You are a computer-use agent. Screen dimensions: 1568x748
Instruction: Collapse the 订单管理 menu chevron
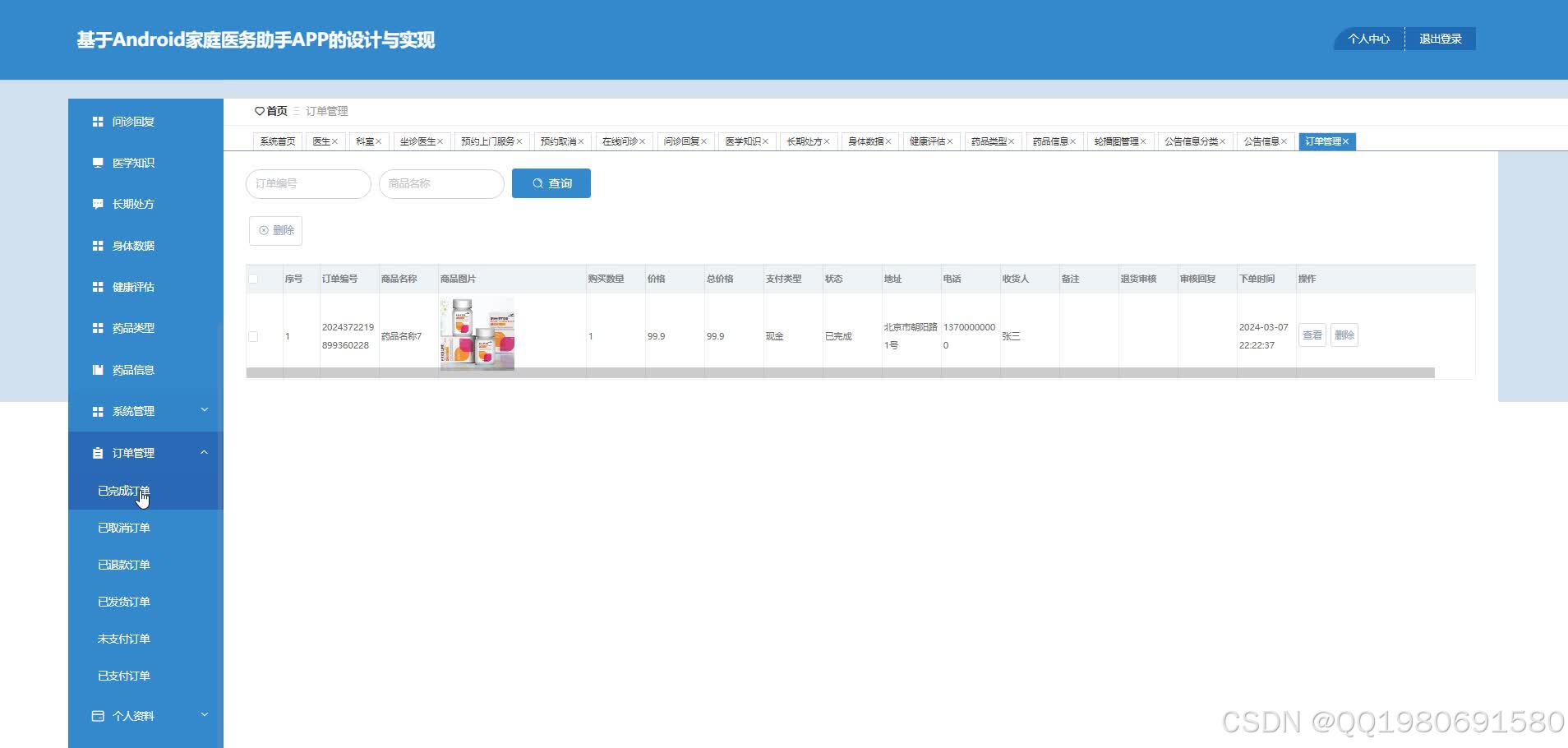click(205, 452)
